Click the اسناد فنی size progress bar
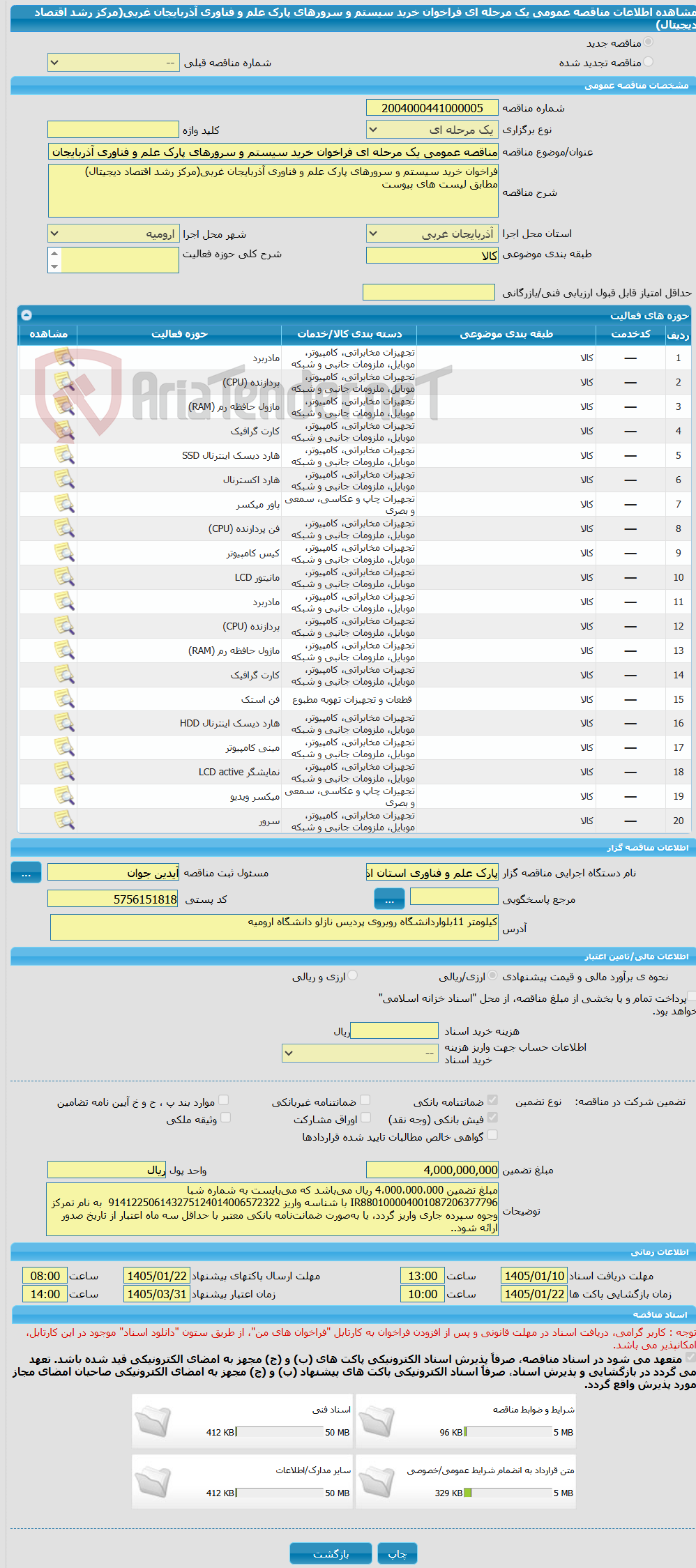 pyautogui.click(x=279, y=1432)
